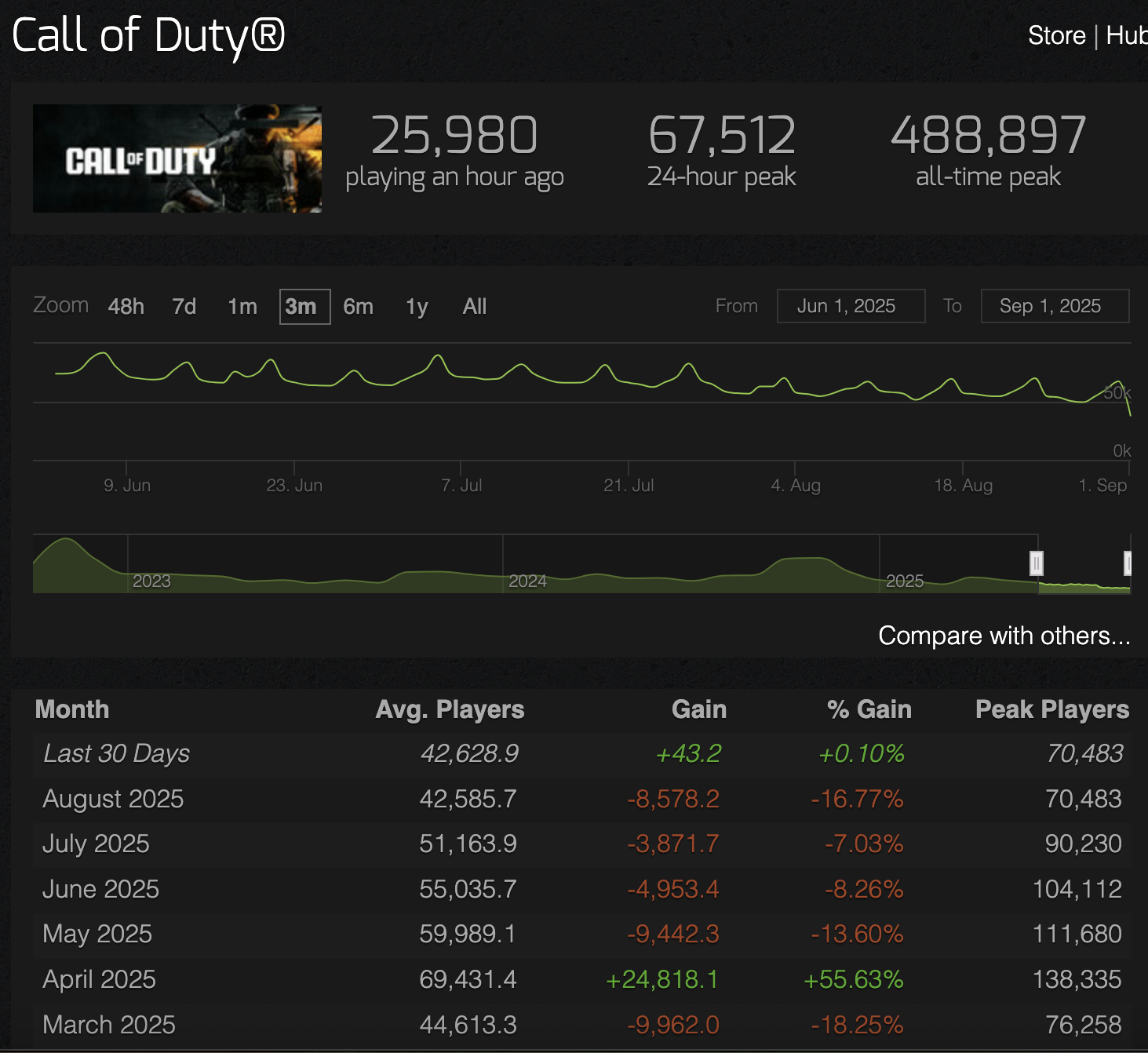
Task: Show All-time chart range
Action: [x=475, y=306]
